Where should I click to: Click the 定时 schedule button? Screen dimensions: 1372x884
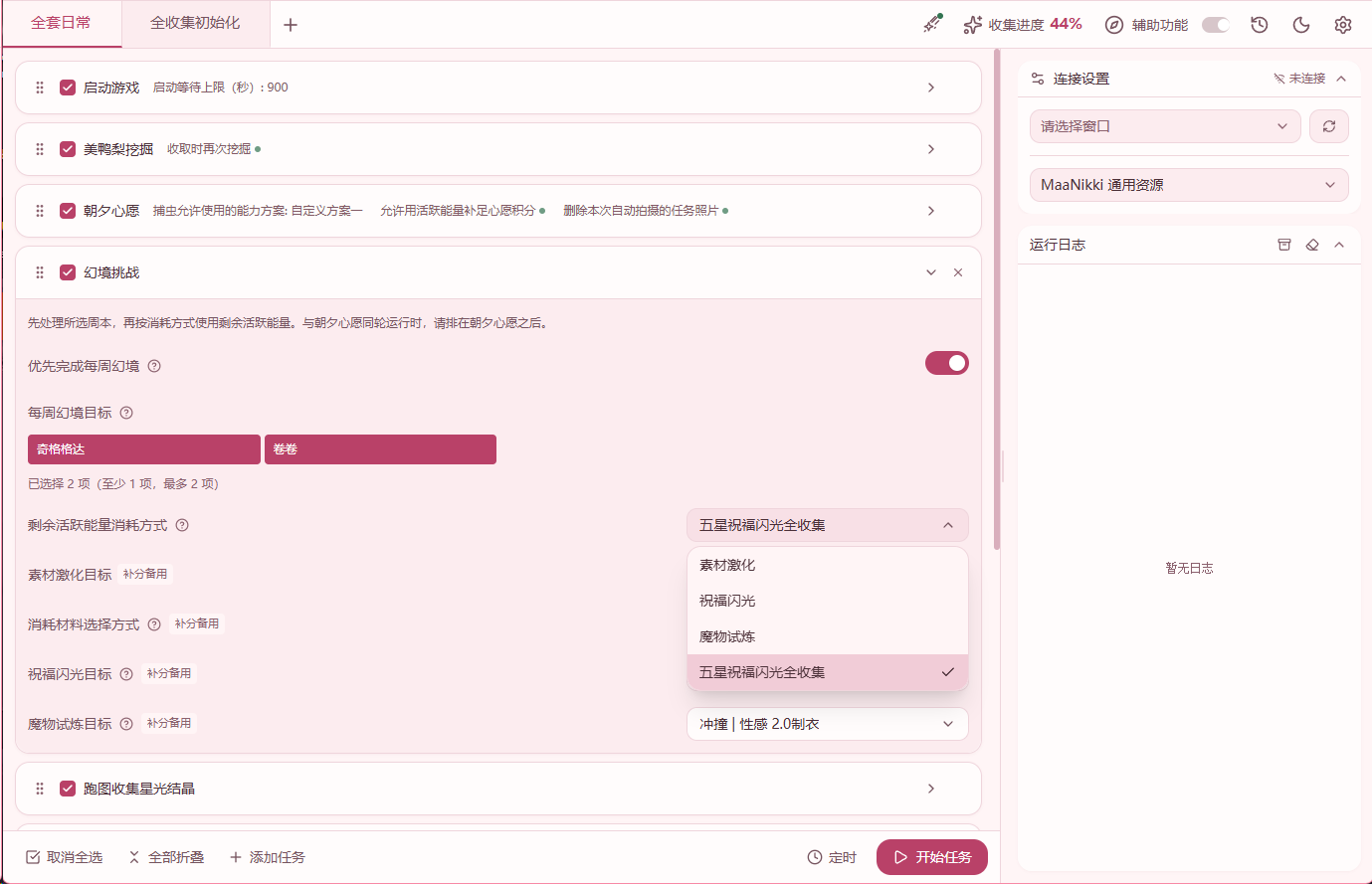point(832,857)
